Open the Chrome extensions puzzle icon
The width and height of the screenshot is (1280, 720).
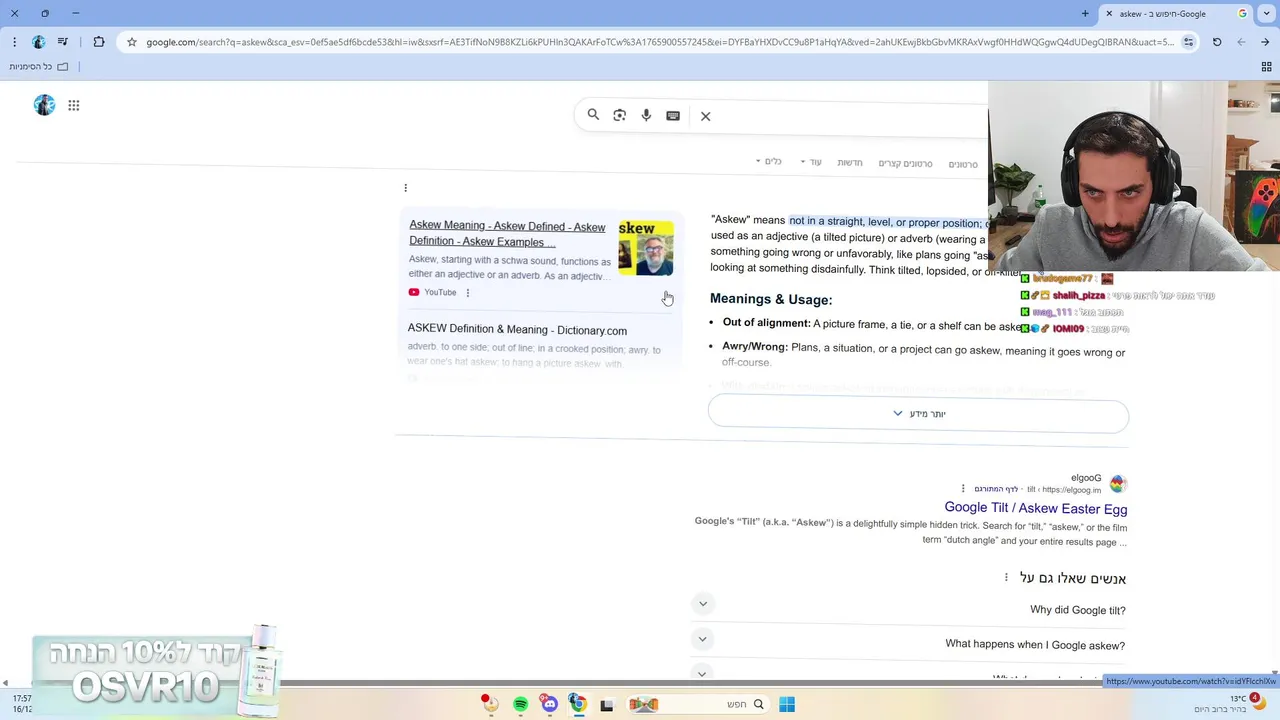99,42
